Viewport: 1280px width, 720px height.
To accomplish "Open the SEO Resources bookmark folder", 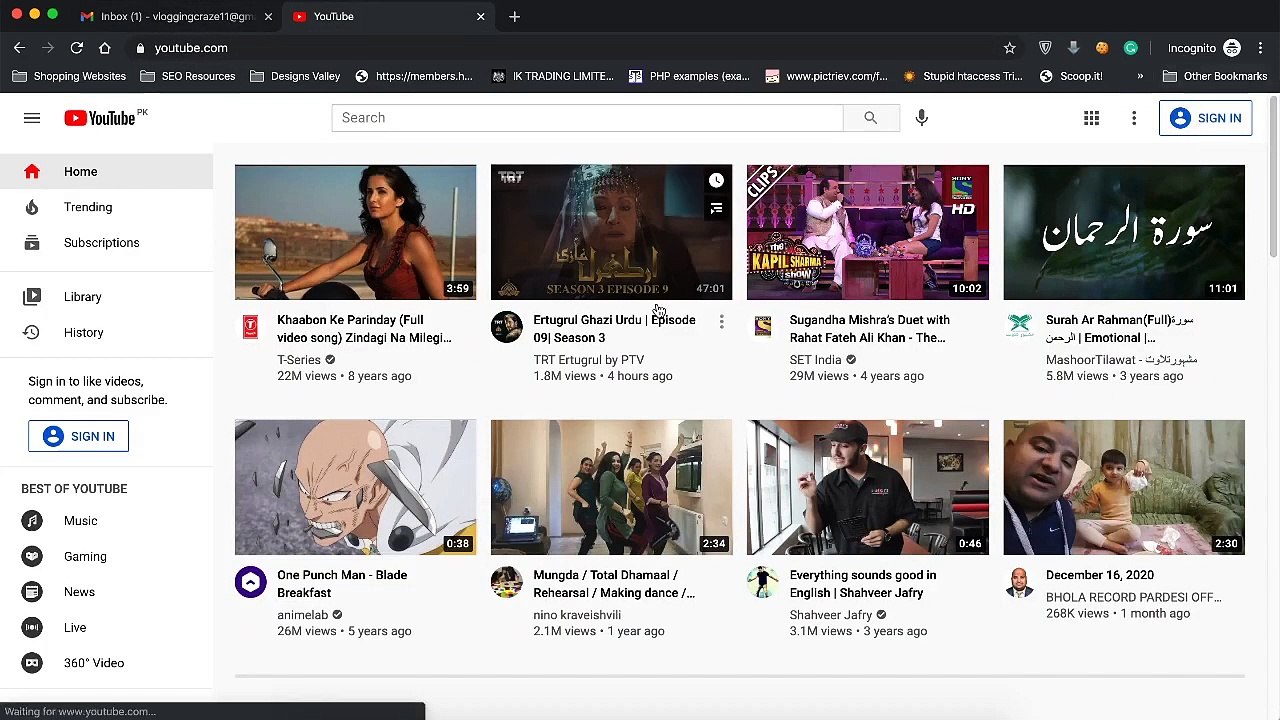I will [188, 76].
